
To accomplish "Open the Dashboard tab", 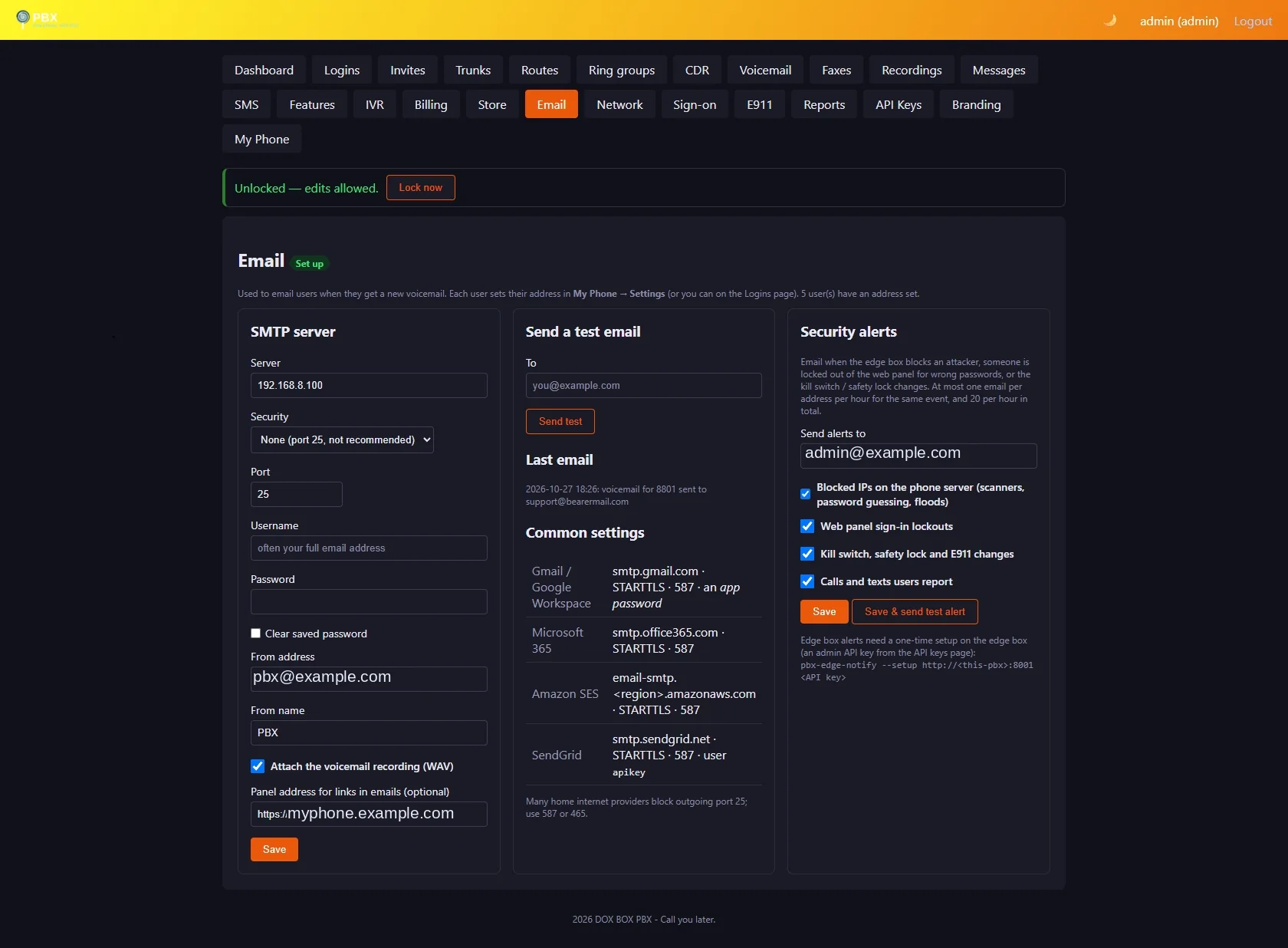I will 264,70.
